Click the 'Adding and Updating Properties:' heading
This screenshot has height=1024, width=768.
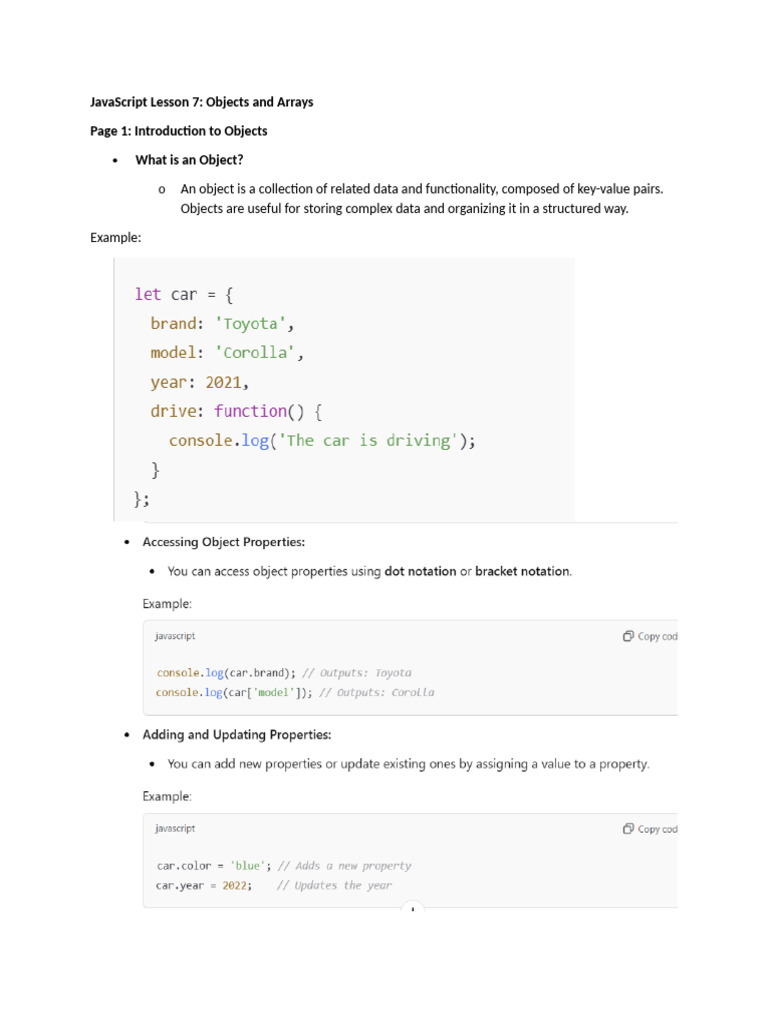(237, 735)
